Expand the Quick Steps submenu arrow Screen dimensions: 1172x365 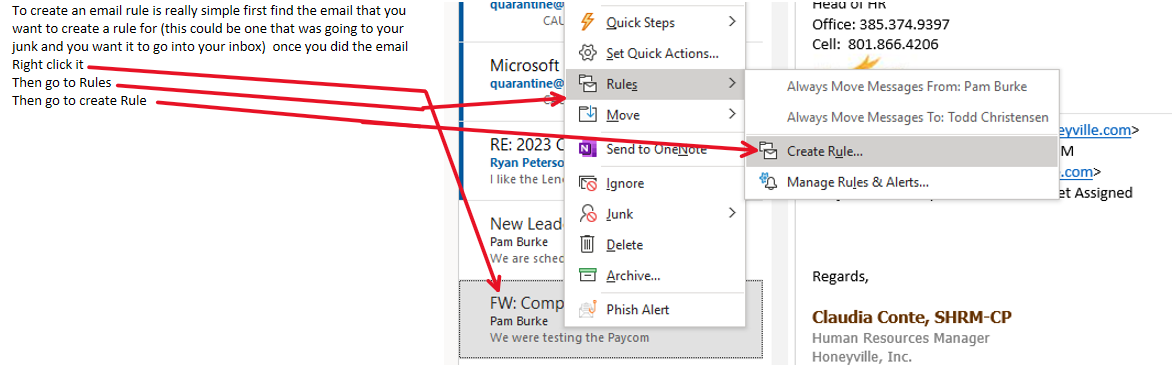pos(732,22)
